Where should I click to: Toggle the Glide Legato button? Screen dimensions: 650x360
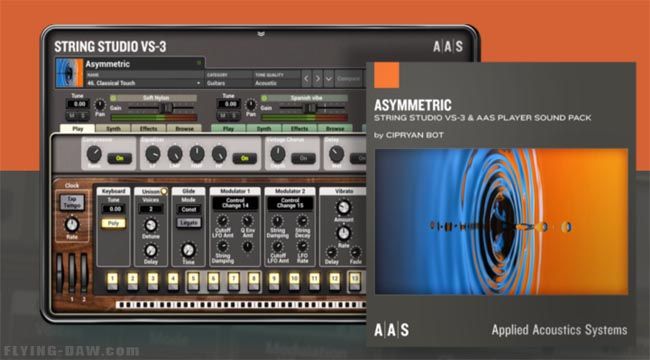(189, 223)
